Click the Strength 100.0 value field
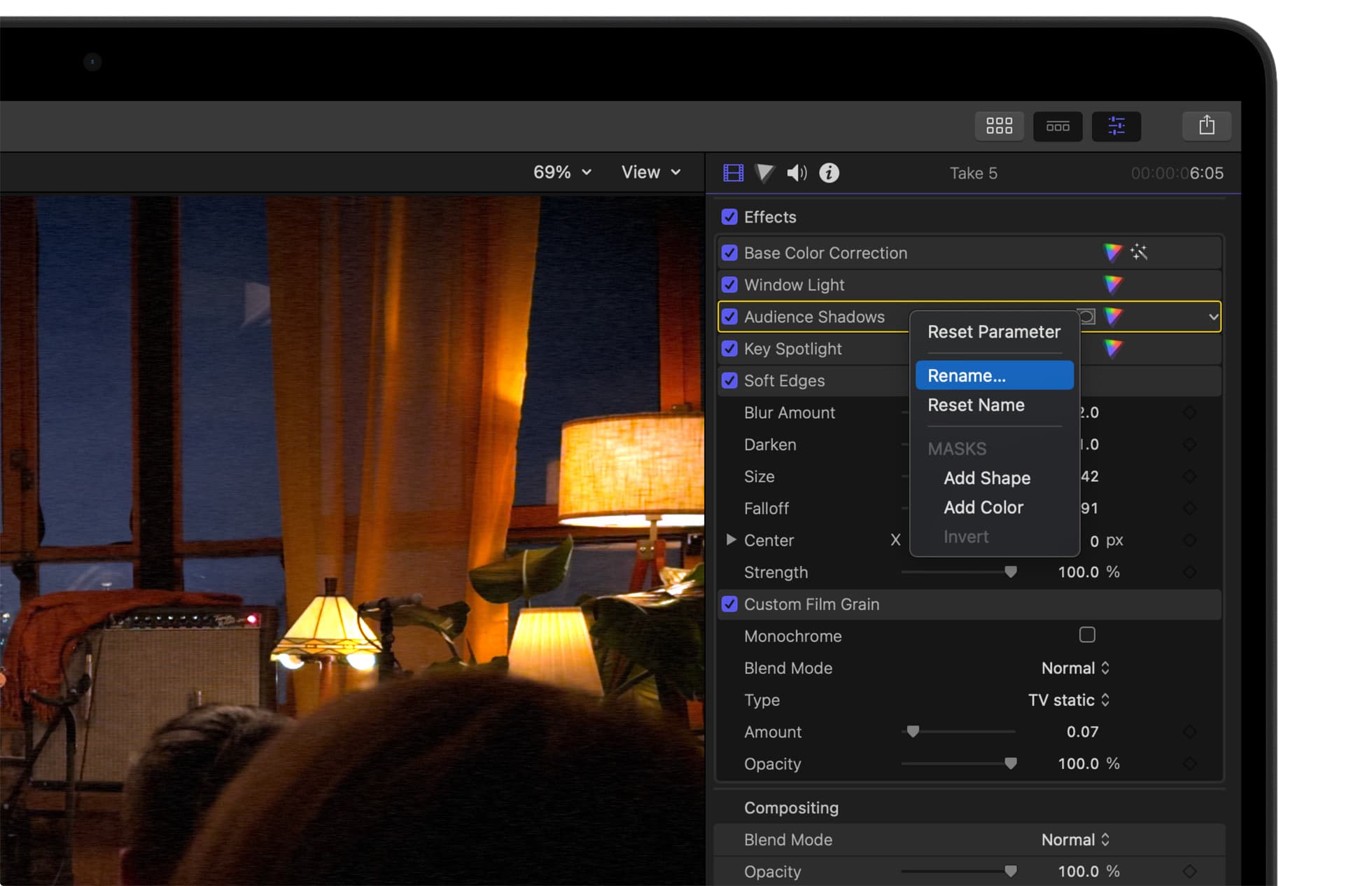This screenshot has width=1372, height=886. (1078, 572)
